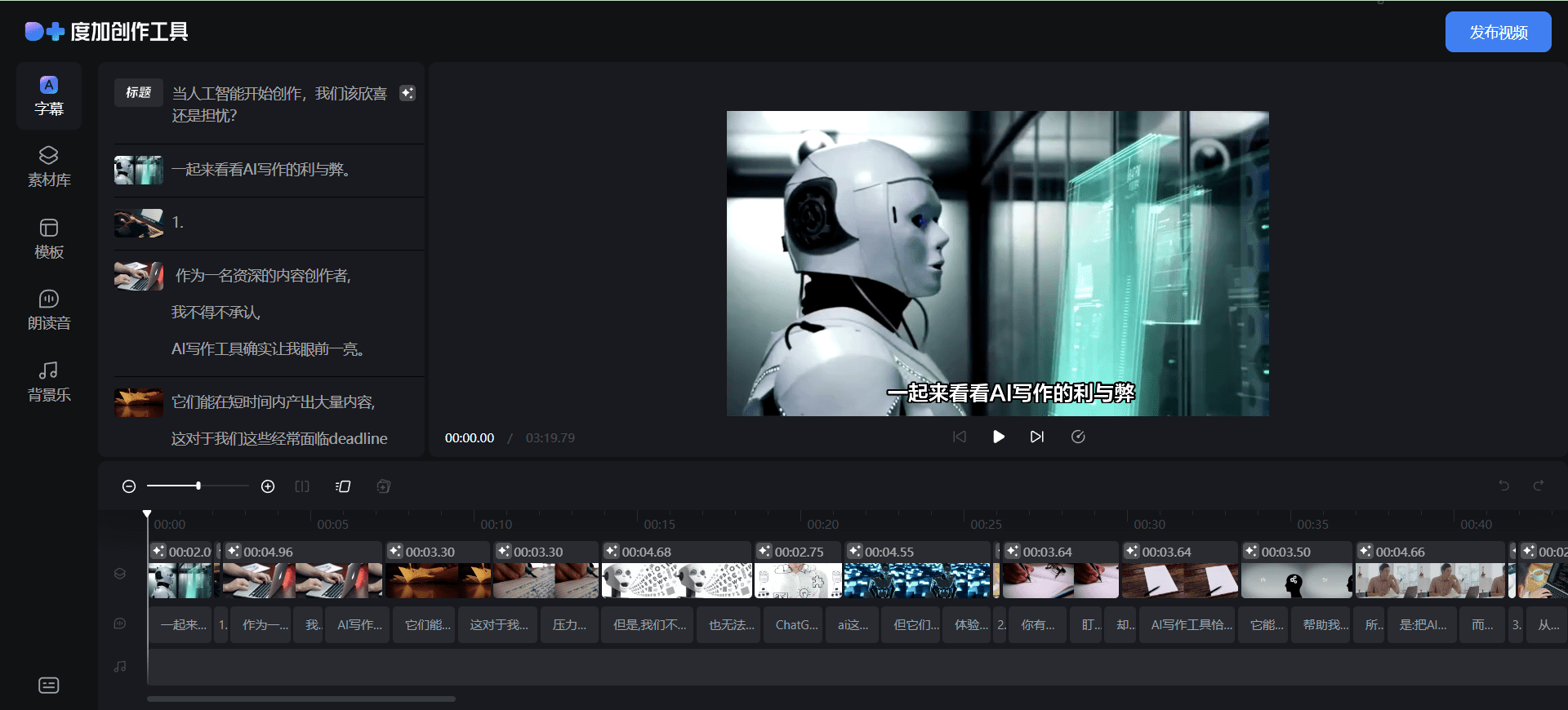
Task: Click the undo arrow in timeline toolbar
Action: click(1503, 486)
